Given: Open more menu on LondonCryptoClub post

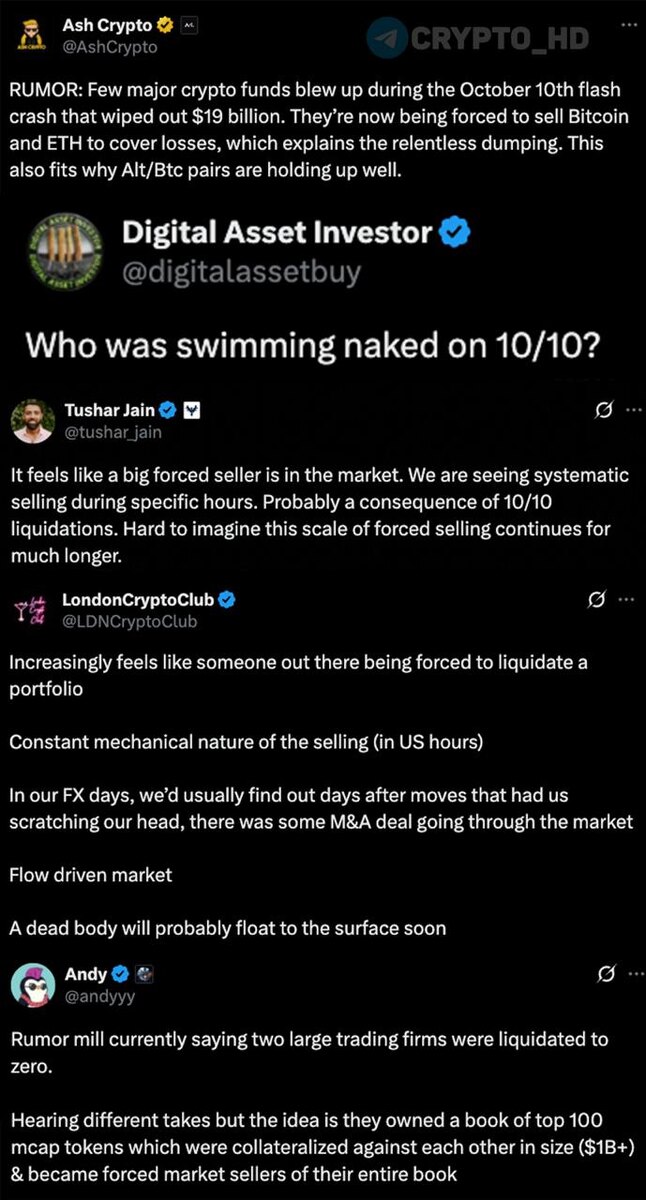Looking at the screenshot, I should [628, 600].
